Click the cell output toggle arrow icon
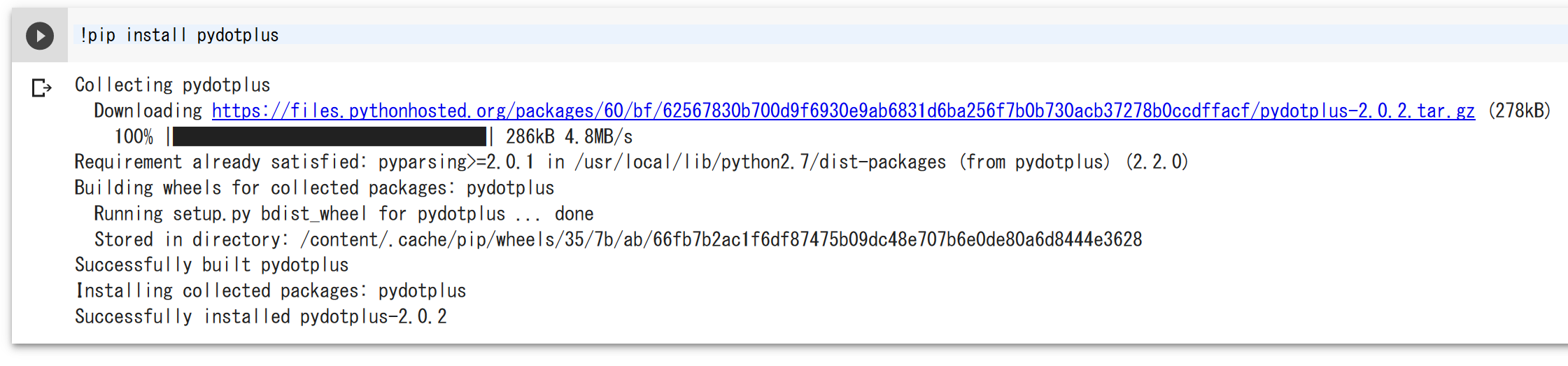 tap(41, 88)
